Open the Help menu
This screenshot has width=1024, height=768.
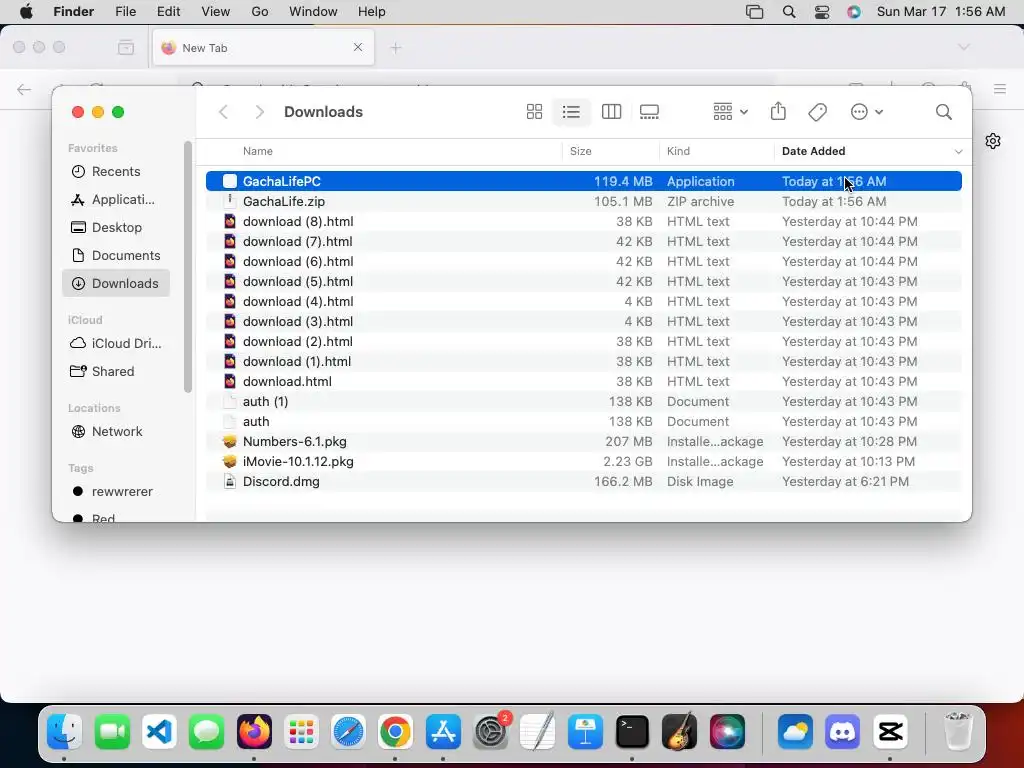click(x=372, y=12)
